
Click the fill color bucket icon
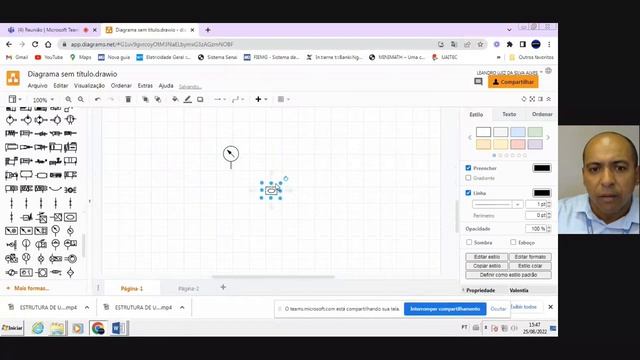click(x=175, y=99)
